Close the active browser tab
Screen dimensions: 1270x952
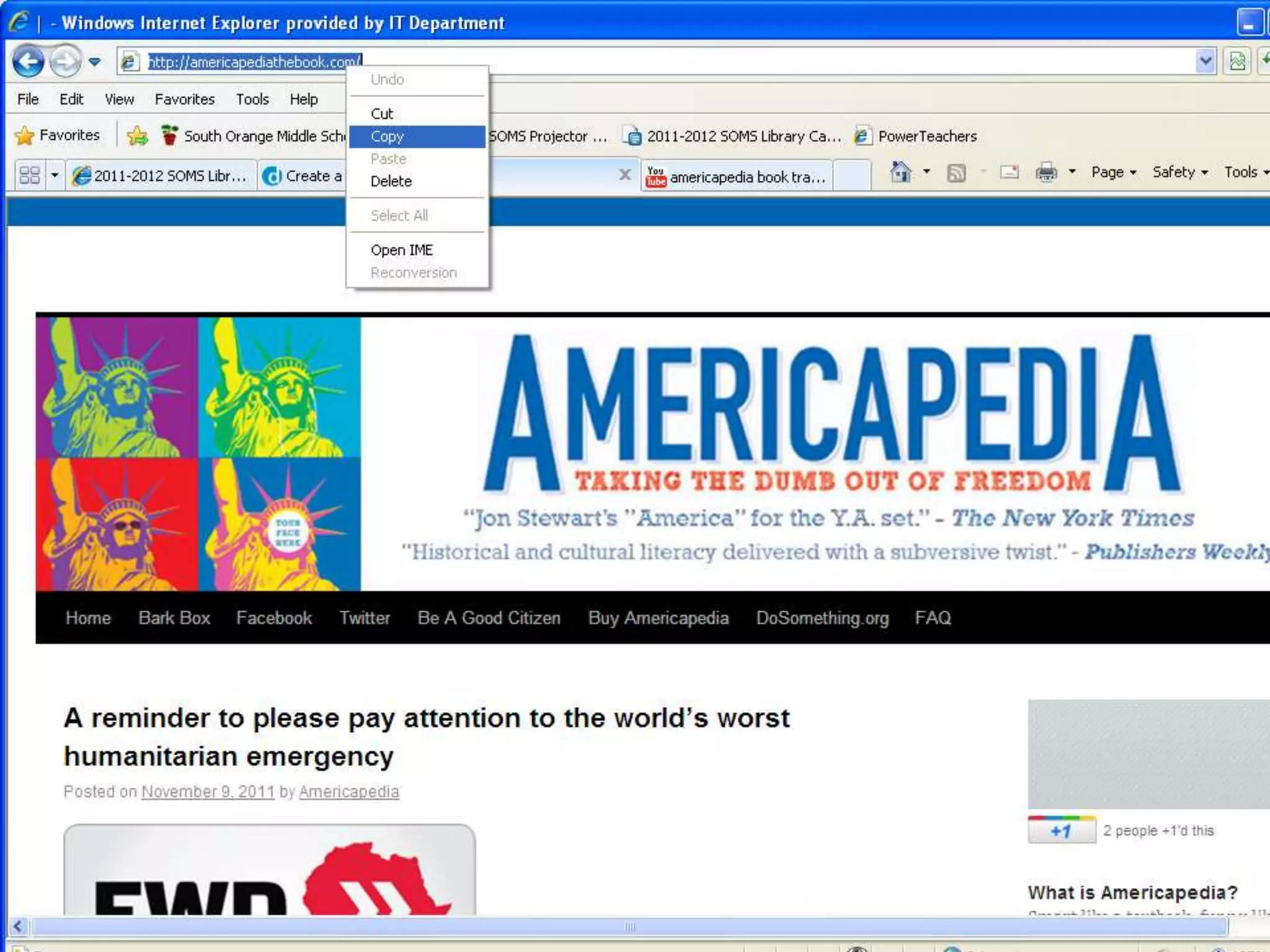click(x=625, y=175)
